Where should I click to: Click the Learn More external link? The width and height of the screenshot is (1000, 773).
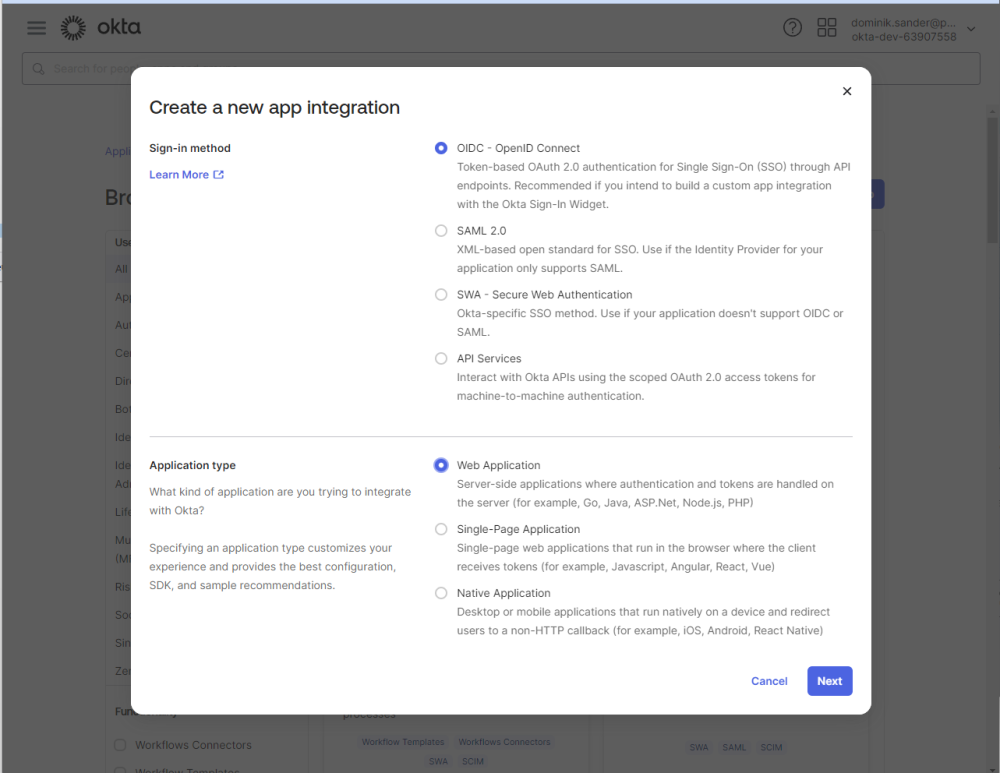186,175
